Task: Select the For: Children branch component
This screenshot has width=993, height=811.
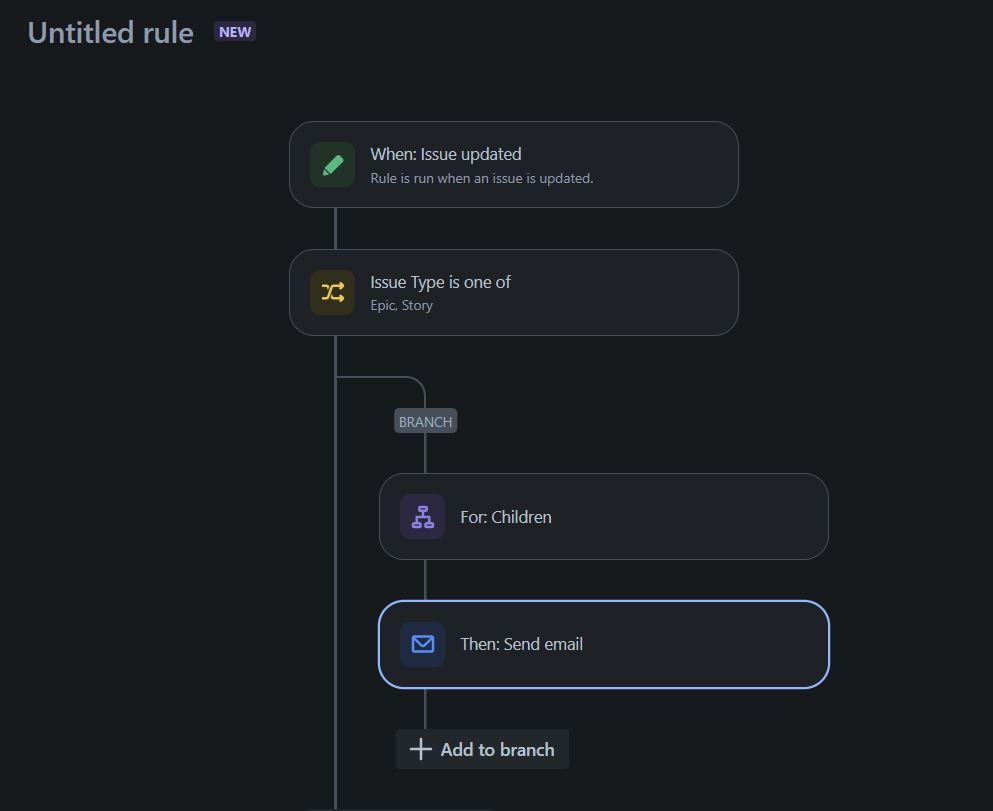Action: (604, 517)
